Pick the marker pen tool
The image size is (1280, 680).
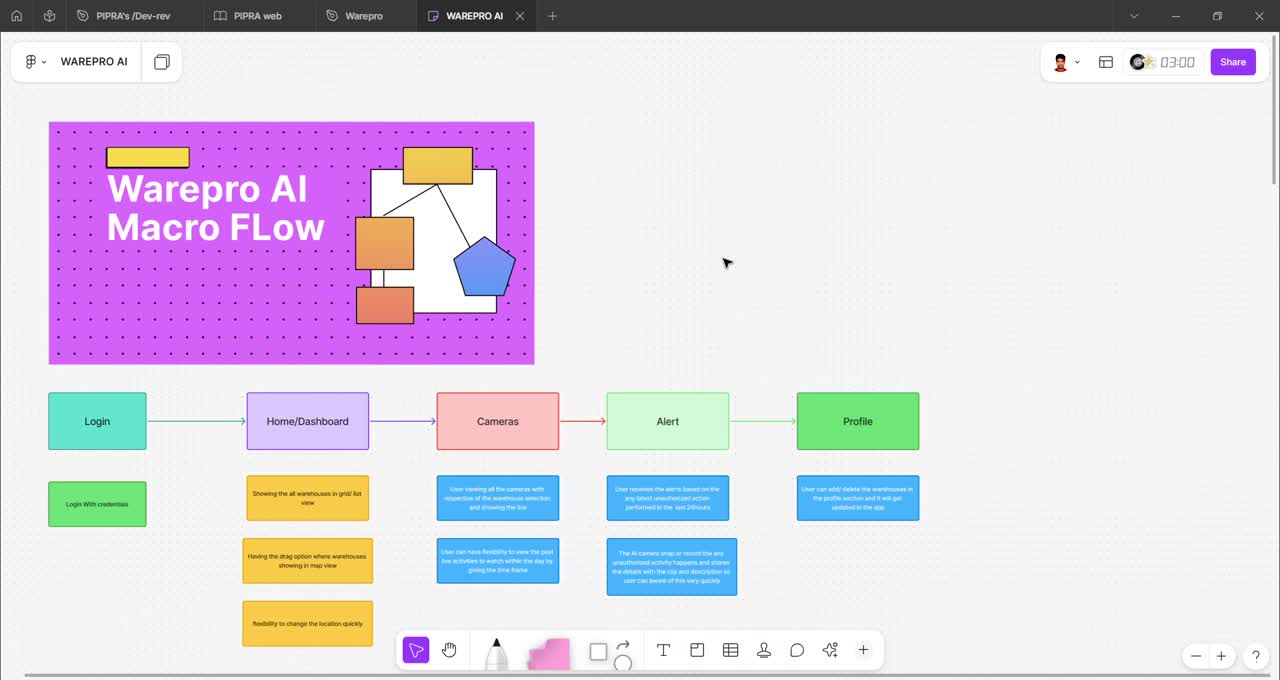click(497, 654)
